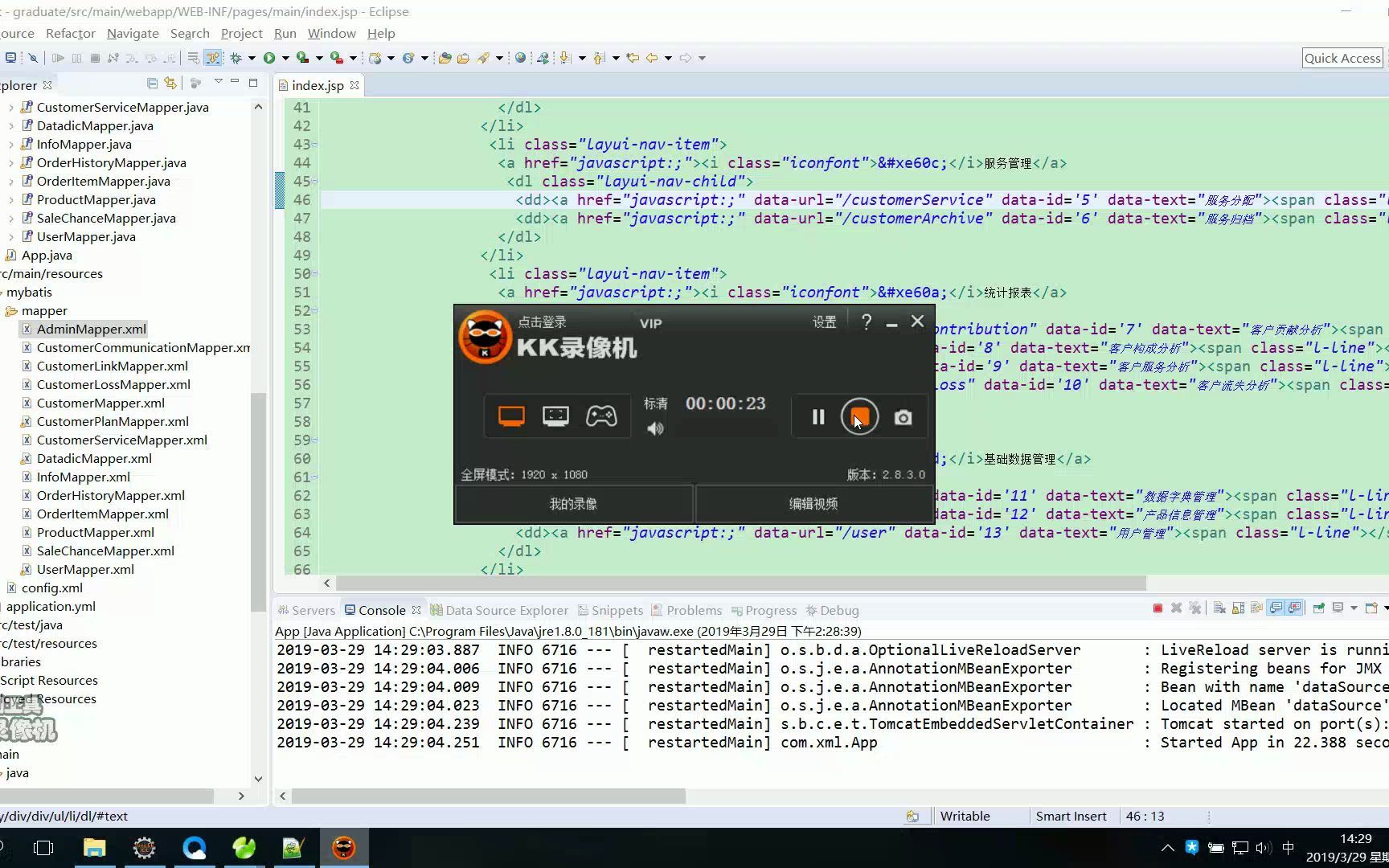1389x868 pixels.
Task: Click the Search flashlight icon in toolbar
Action: click(x=483, y=58)
